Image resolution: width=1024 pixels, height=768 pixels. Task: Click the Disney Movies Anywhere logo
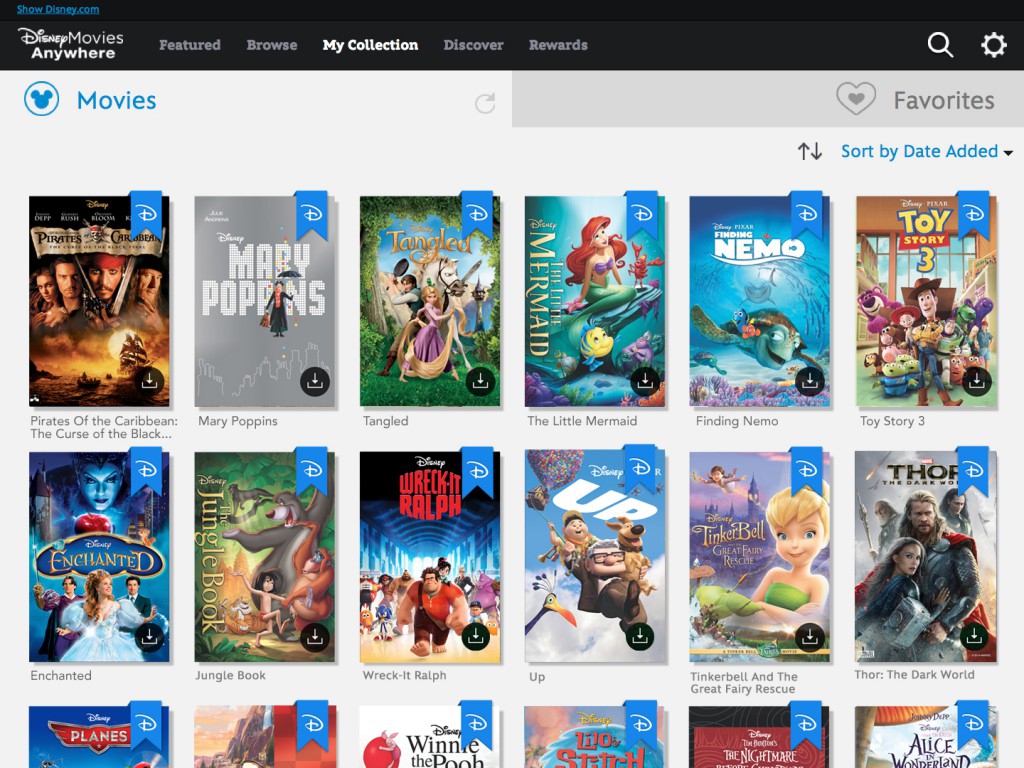coord(71,44)
